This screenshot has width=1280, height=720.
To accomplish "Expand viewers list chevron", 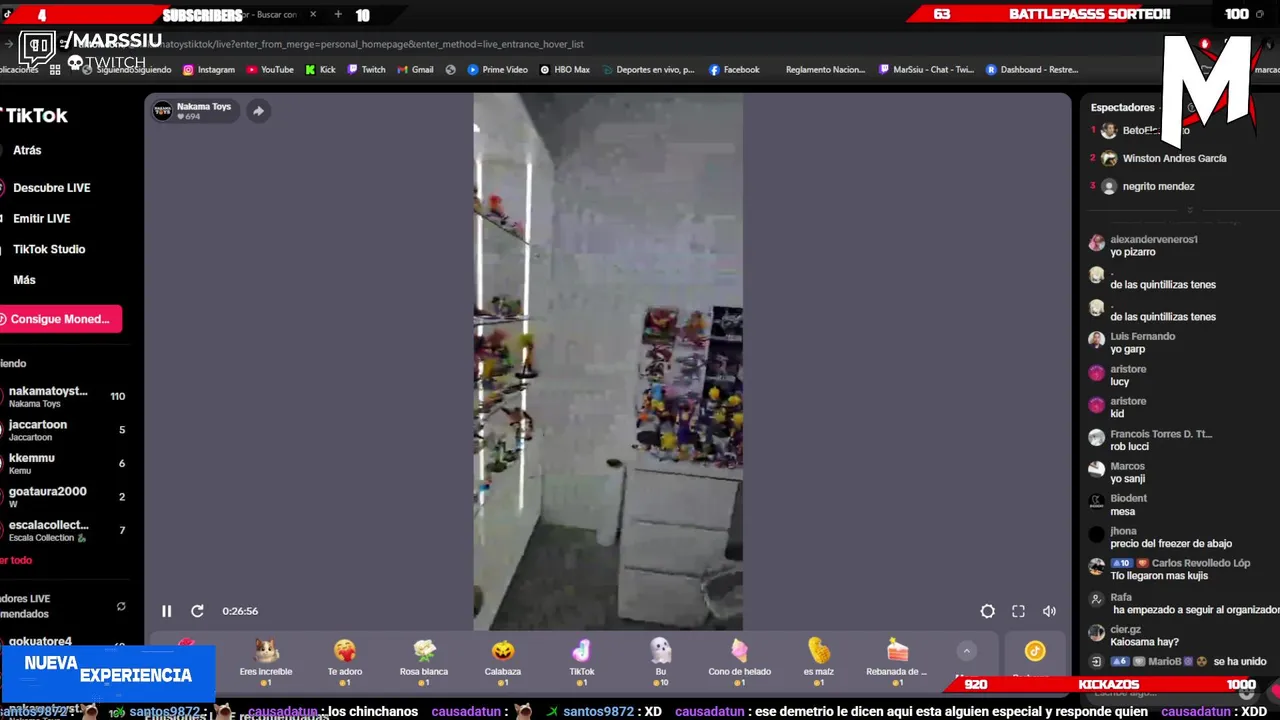I will [x=1190, y=210].
